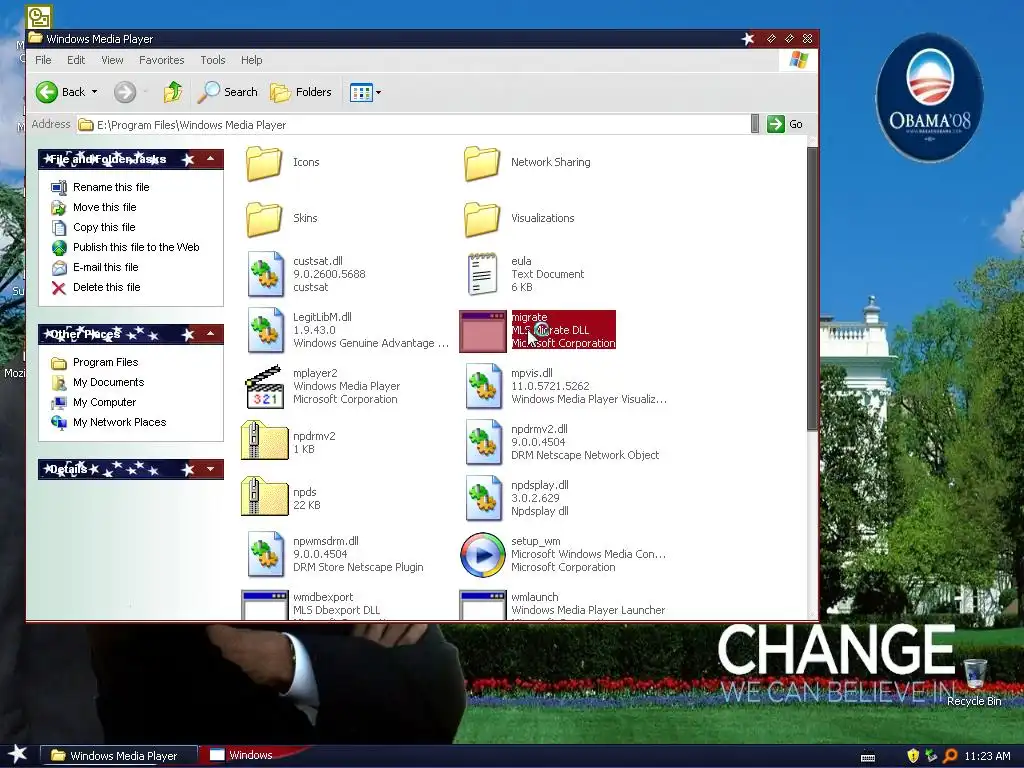Select the Skins folder
Image resolution: width=1024 pixels, height=768 pixels.
tap(264, 219)
